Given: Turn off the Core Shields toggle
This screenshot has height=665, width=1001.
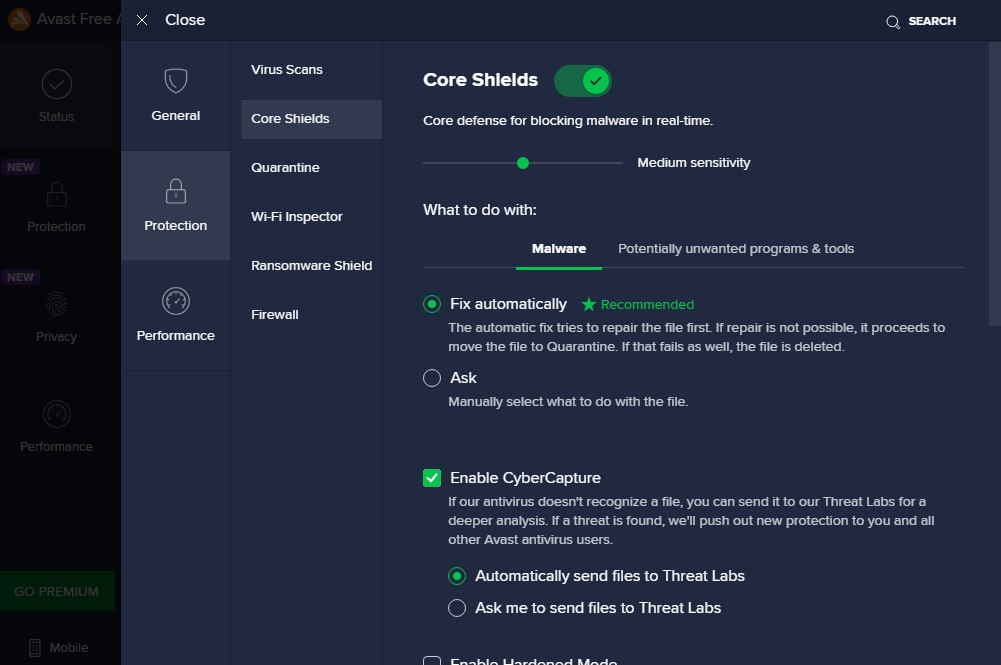Looking at the screenshot, I should click(583, 81).
